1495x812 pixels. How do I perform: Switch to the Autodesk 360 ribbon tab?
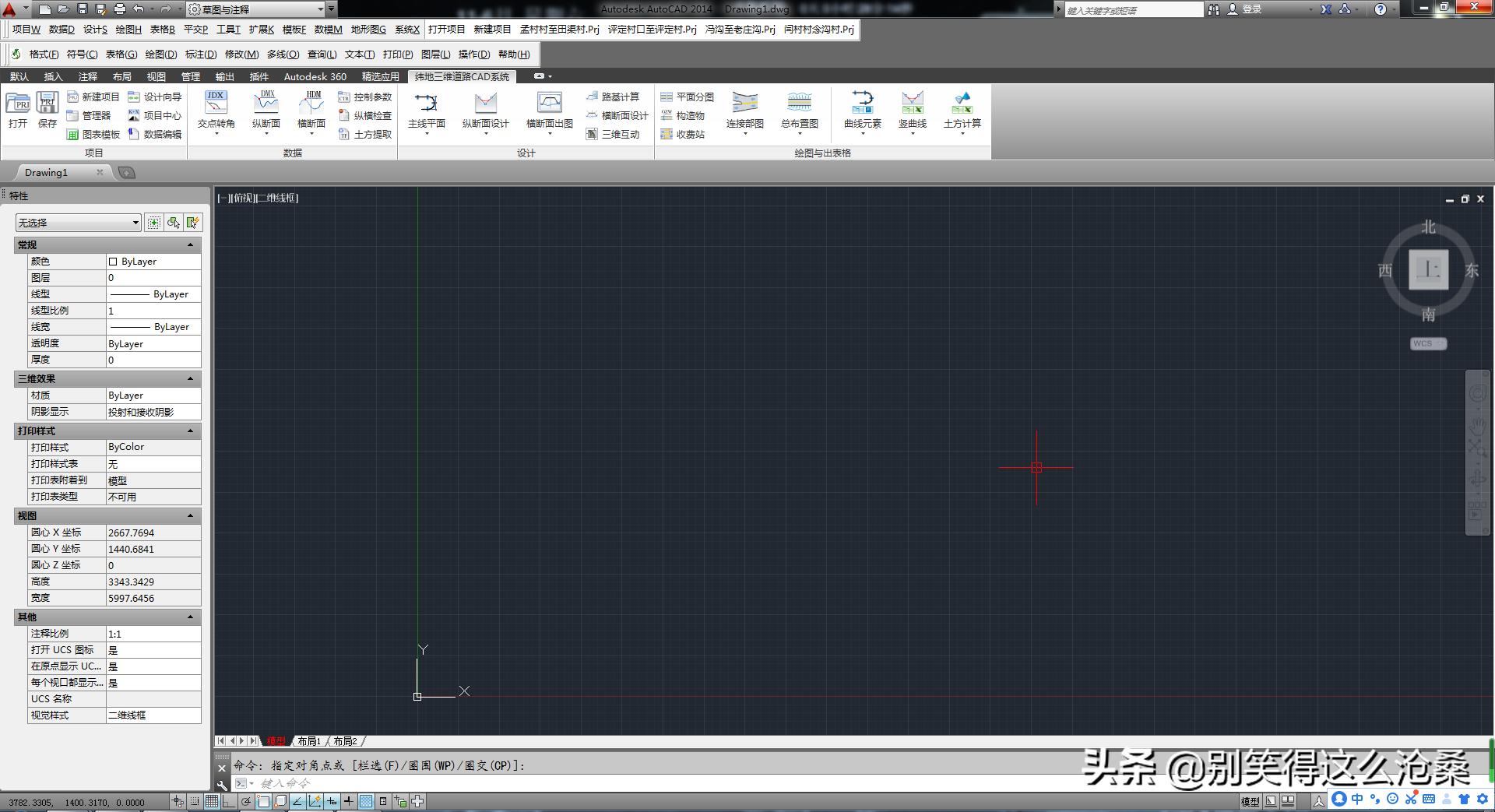click(x=315, y=76)
